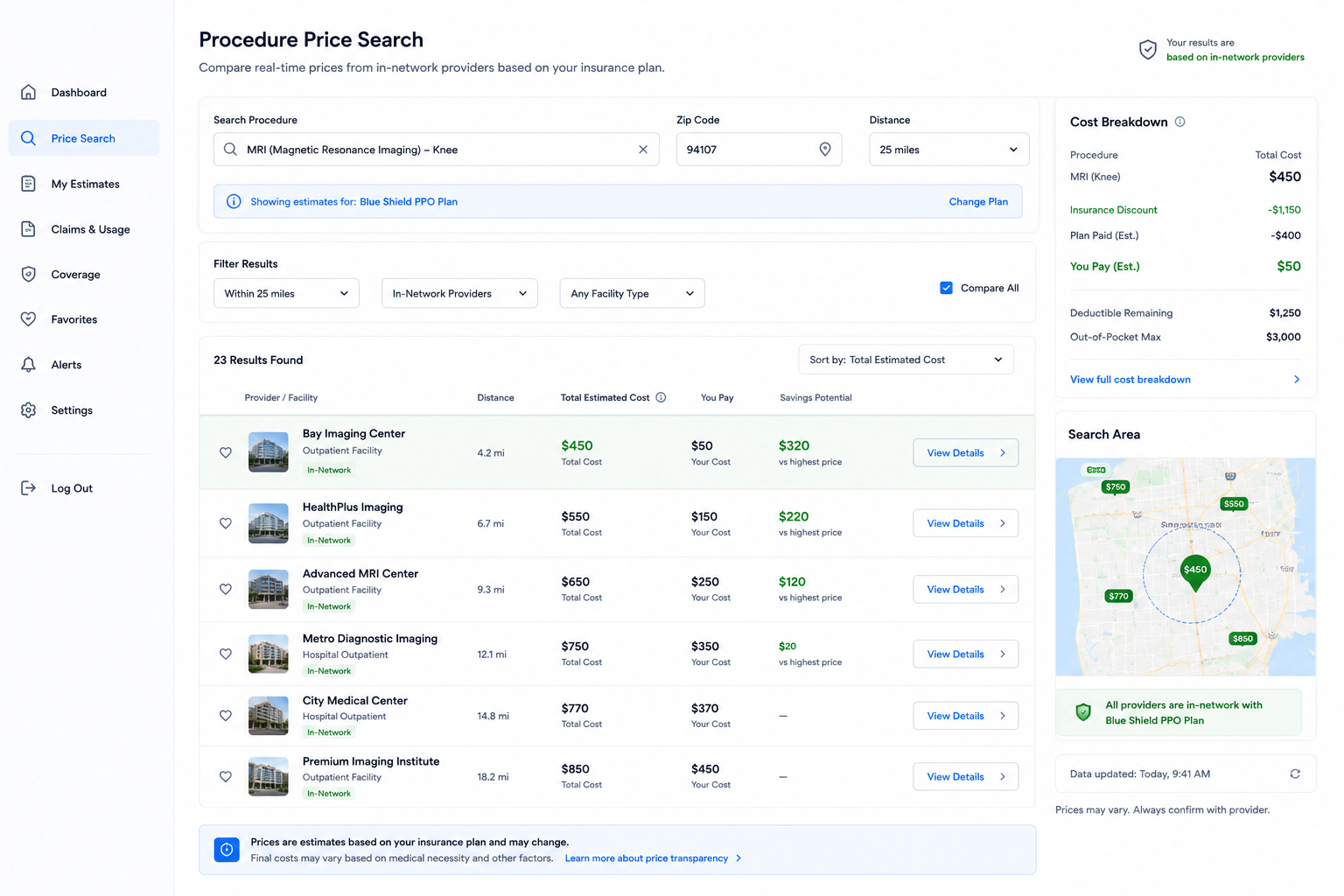The height and width of the screenshot is (896, 1344).
Task: Favorite HealthPlus Imaging with heart
Action: tap(226, 523)
